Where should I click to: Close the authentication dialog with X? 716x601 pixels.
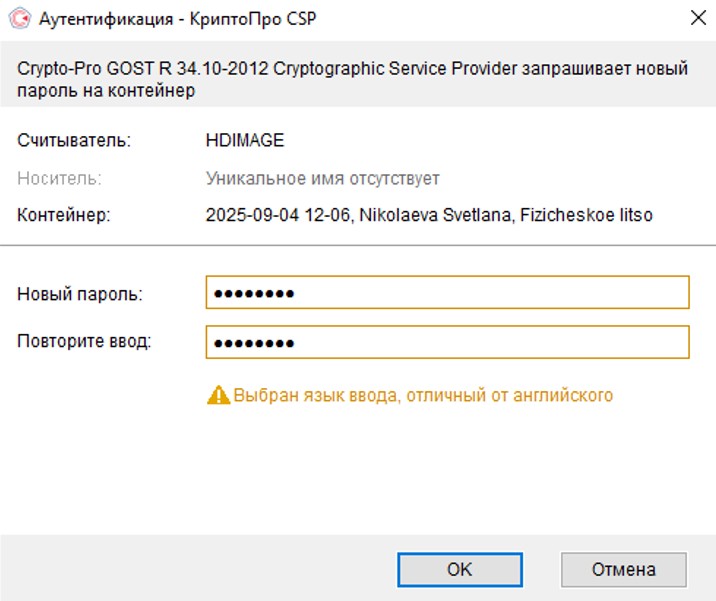pos(698,18)
